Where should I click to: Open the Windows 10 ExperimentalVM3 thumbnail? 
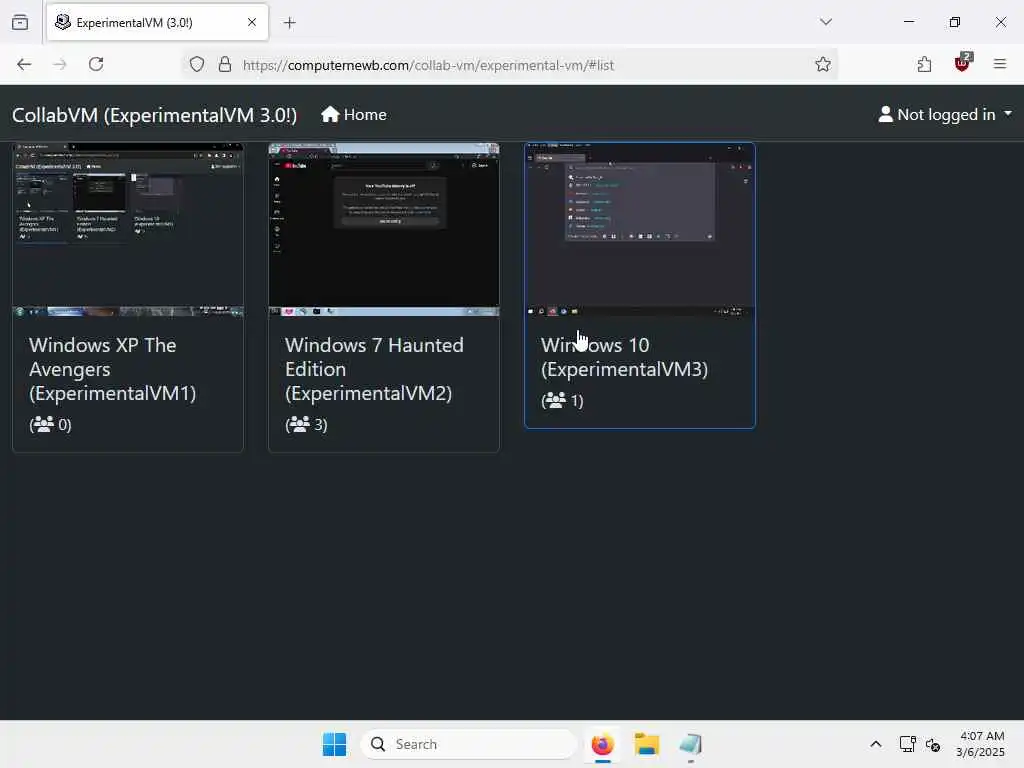tap(640, 230)
